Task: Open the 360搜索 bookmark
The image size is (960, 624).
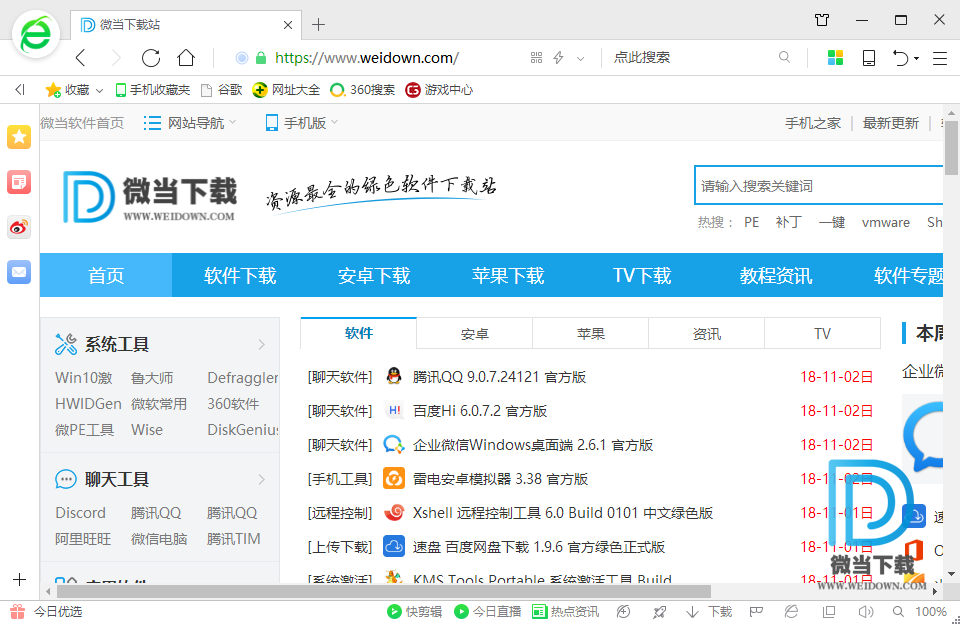Action: 362,90
